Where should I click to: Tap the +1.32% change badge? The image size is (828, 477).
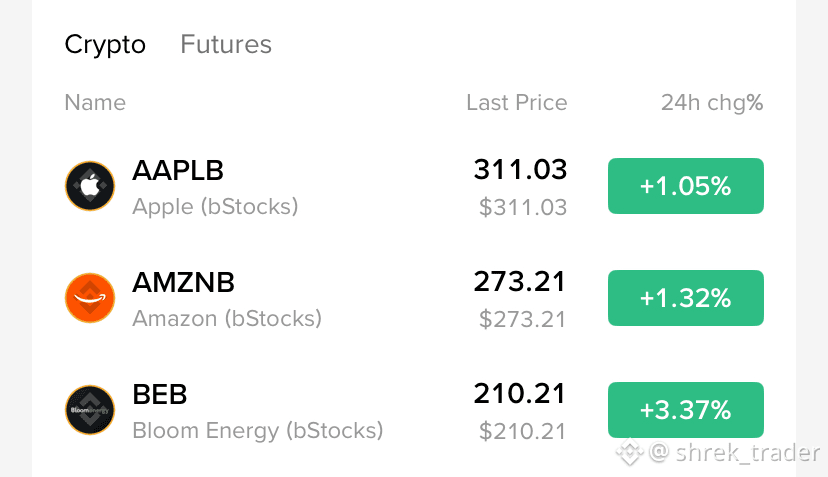685,298
